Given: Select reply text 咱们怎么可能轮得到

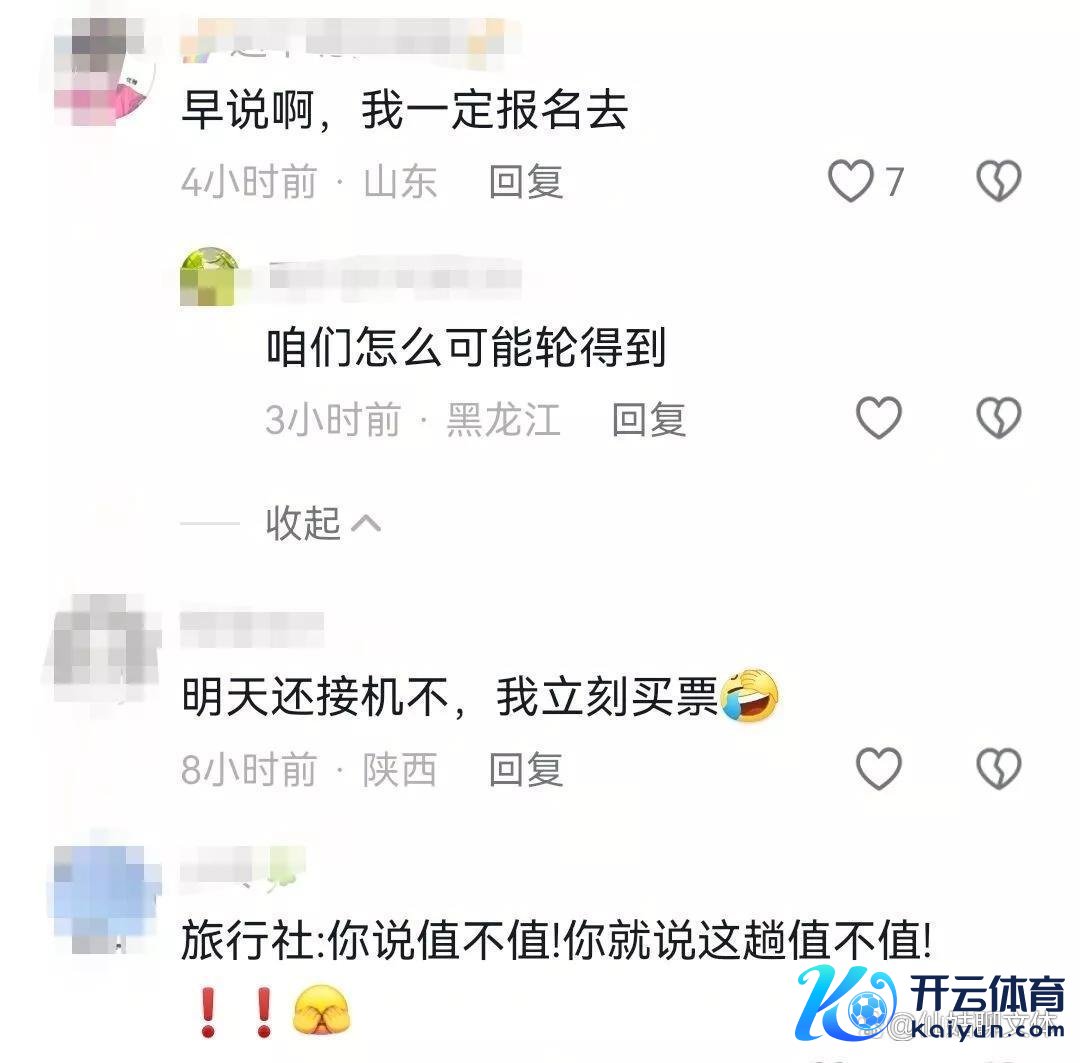Looking at the screenshot, I should pyautogui.click(x=466, y=347).
